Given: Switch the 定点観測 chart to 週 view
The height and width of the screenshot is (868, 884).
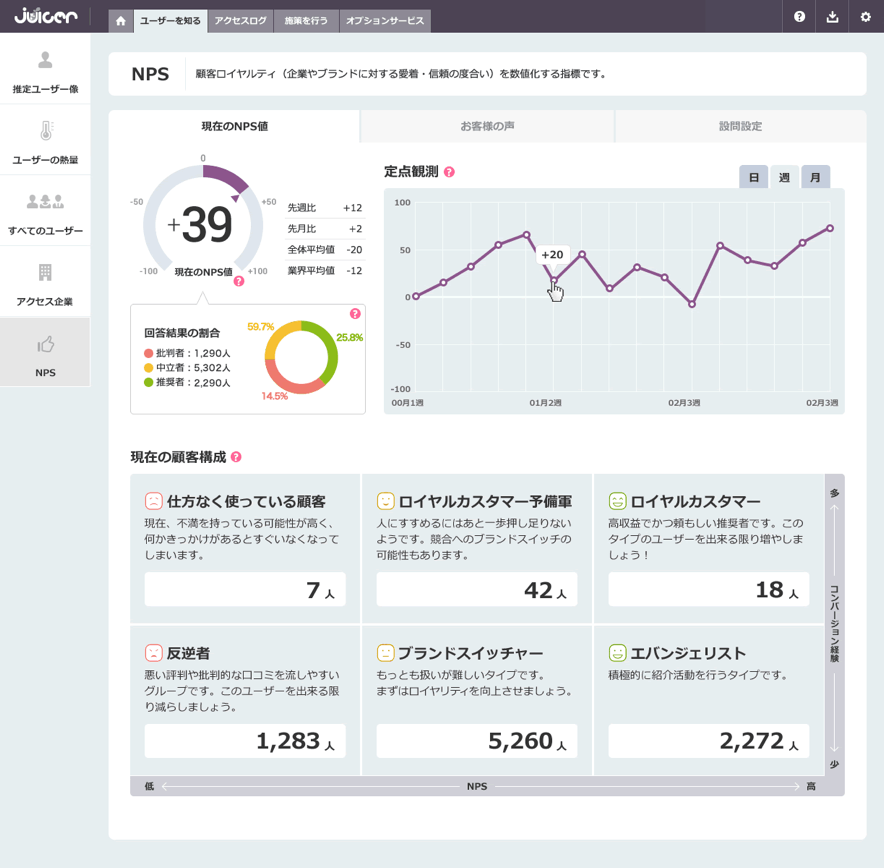Looking at the screenshot, I should tap(786, 176).
